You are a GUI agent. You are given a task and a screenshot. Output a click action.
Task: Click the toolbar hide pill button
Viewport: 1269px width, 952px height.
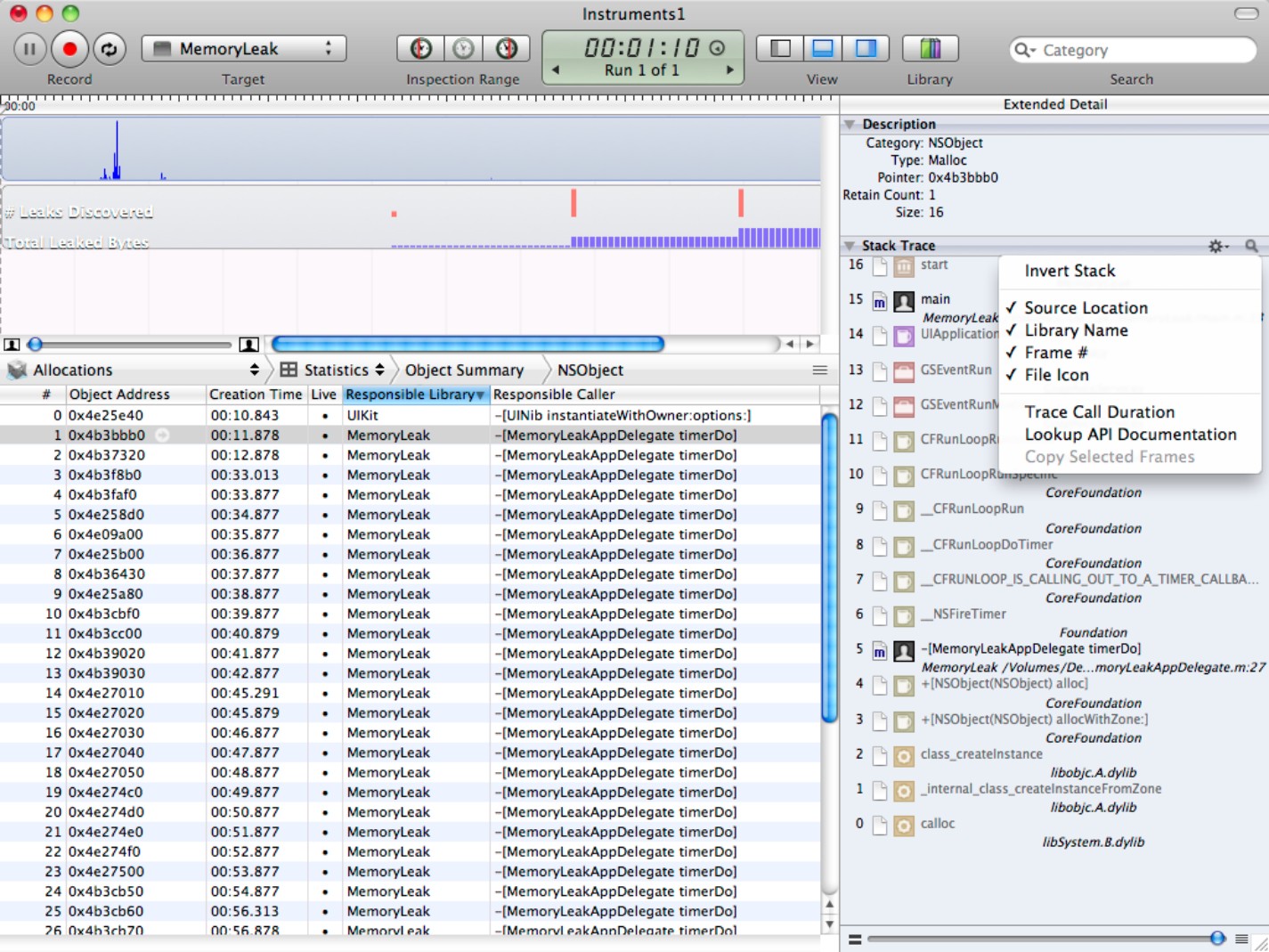[1246, 13]
